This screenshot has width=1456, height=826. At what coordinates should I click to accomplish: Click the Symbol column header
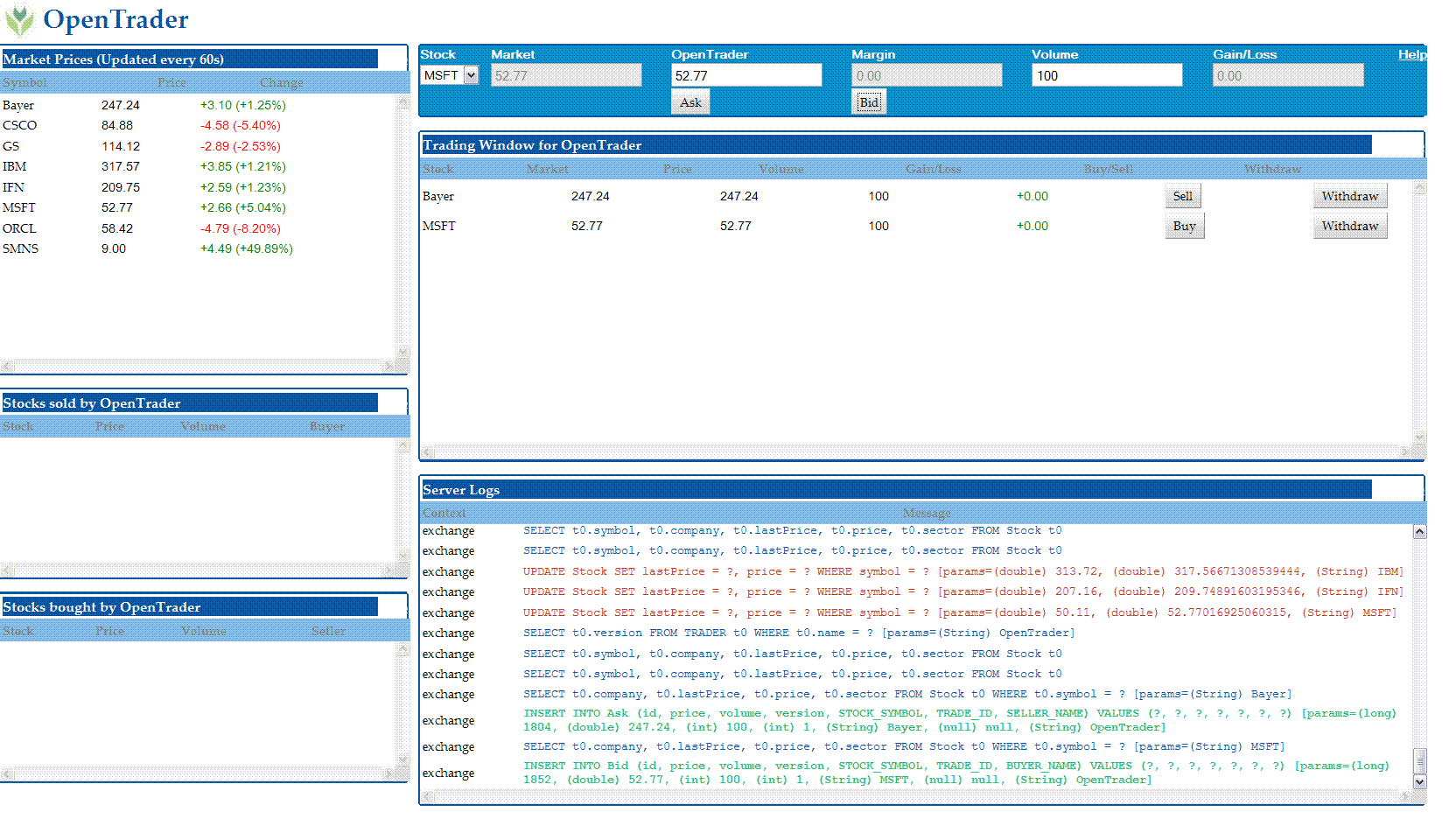point(24,82)
